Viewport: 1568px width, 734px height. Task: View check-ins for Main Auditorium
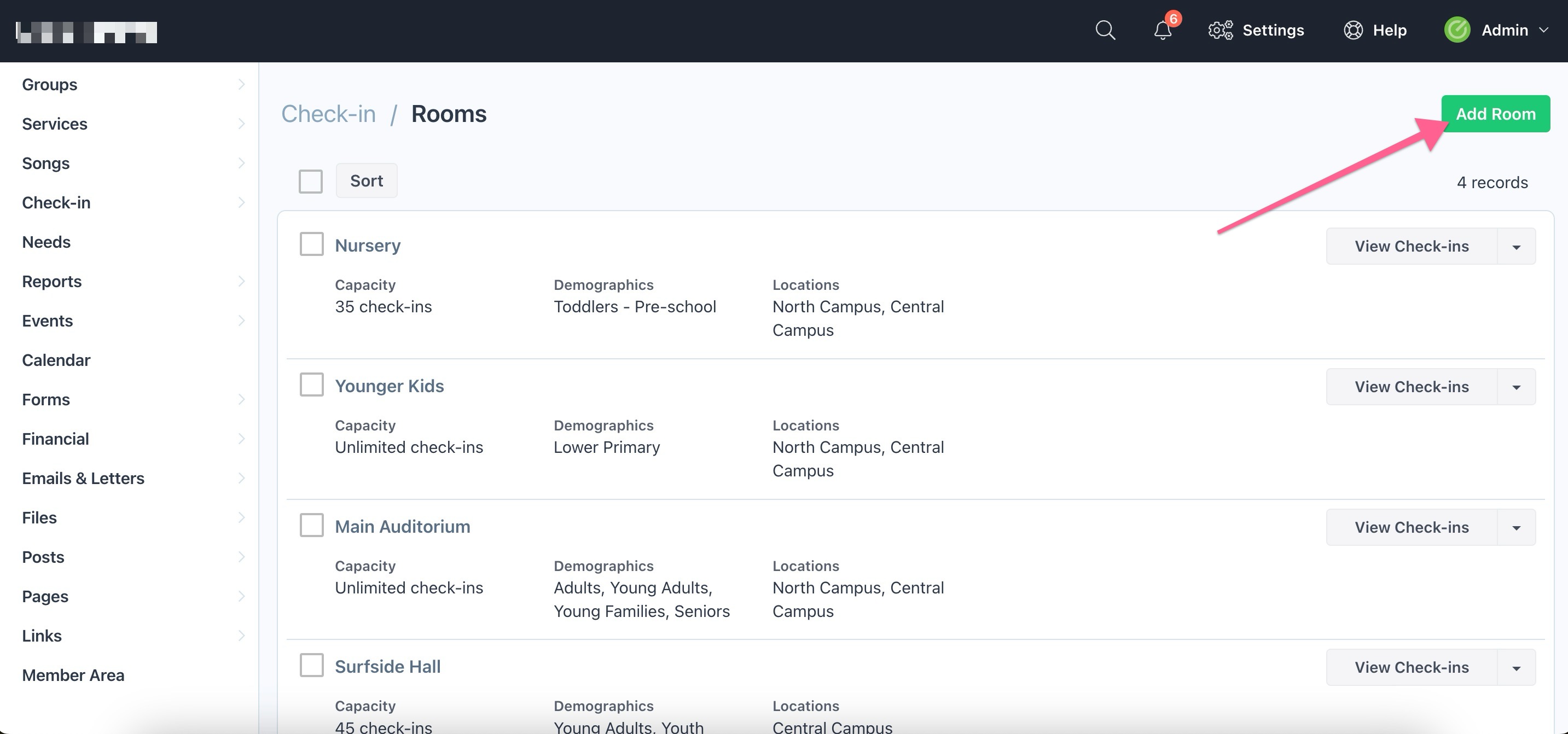1412,528
